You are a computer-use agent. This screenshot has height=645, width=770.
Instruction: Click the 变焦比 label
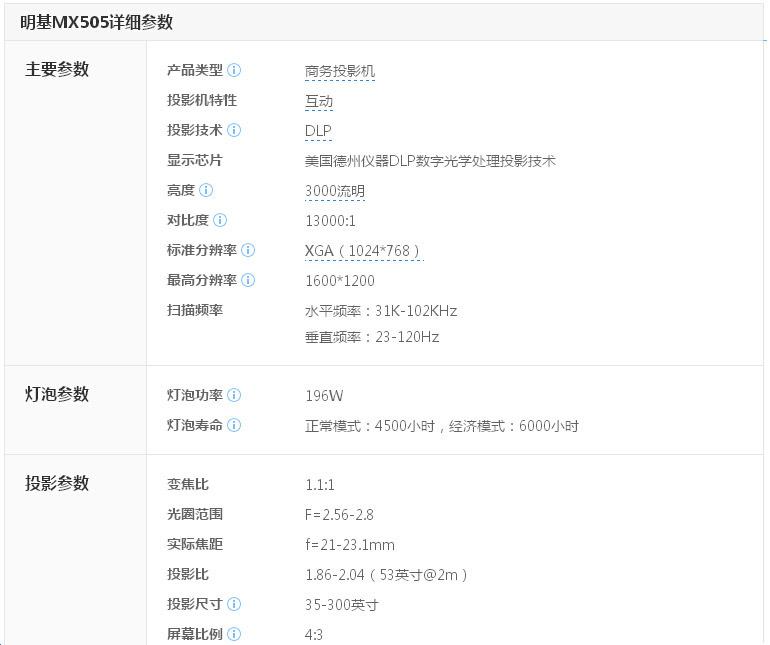point(188,484)
